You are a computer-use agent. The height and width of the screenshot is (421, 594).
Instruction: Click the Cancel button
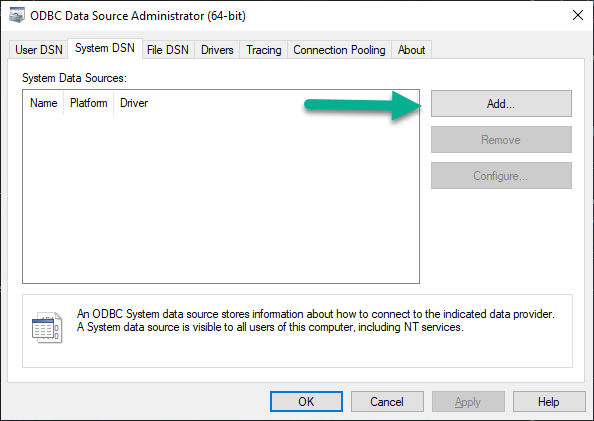pyautogui.click(x=387, y=401)
